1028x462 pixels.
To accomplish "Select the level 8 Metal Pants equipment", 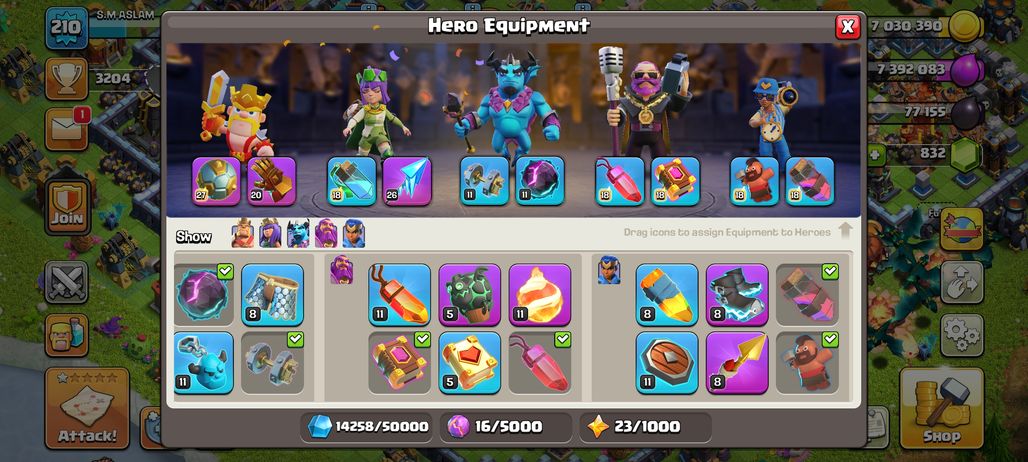I will pyautogui.click(x=272, y=295).
